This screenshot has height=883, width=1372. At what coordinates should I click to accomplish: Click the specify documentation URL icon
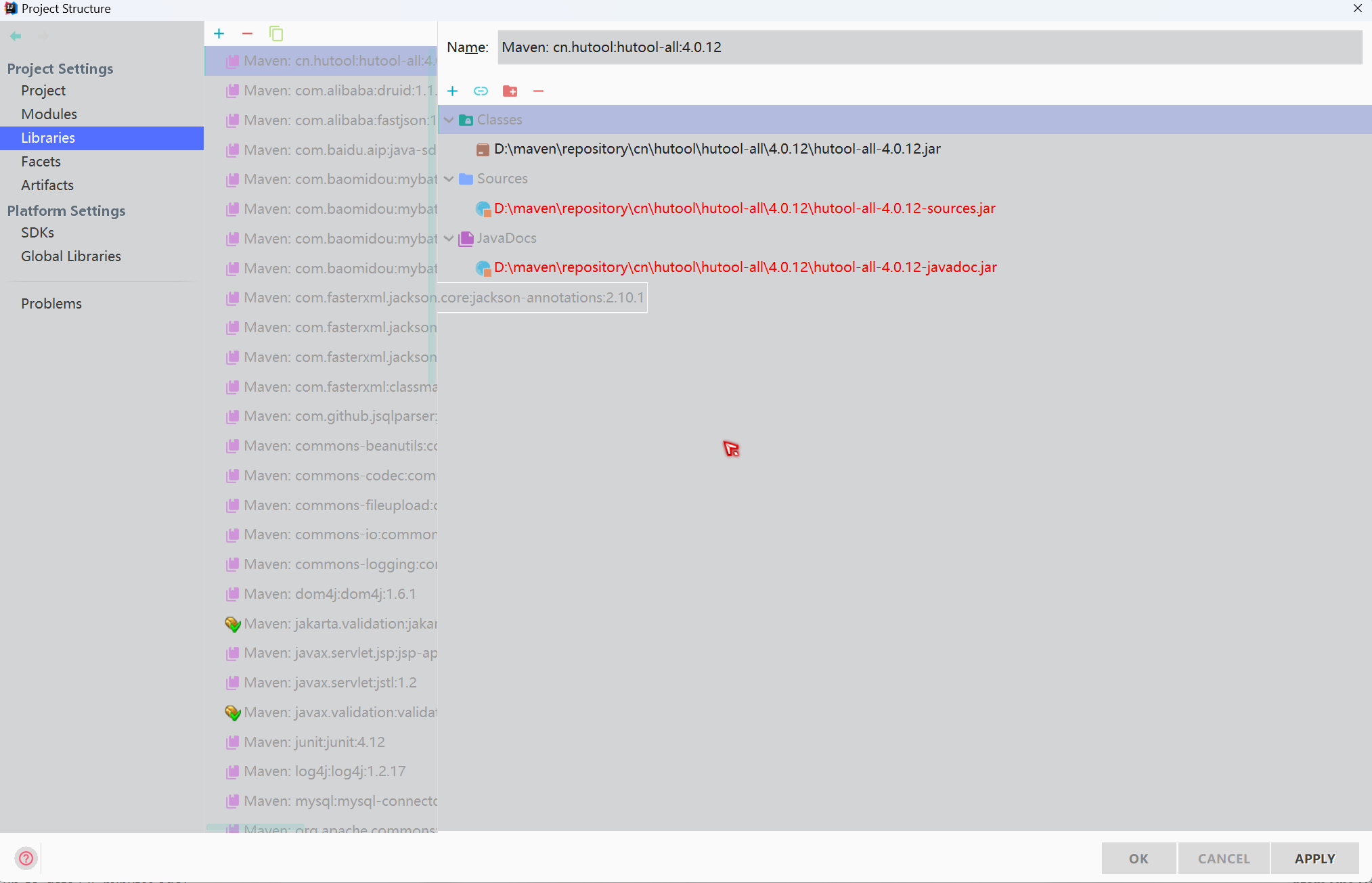(481, 91)
